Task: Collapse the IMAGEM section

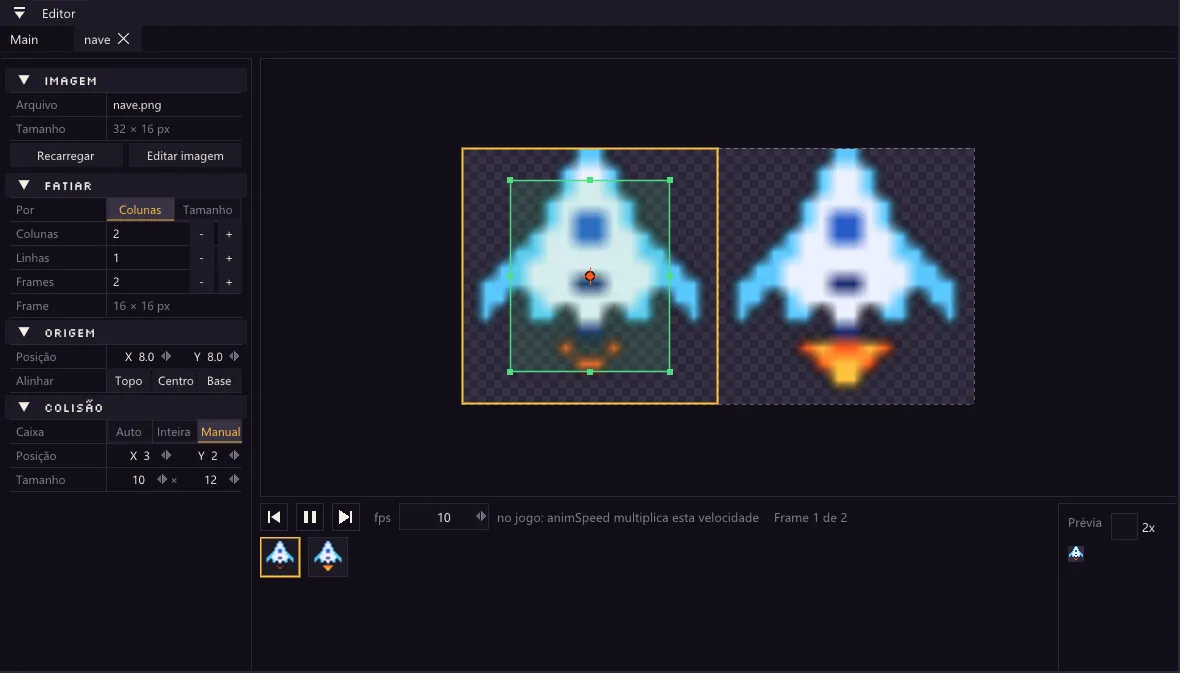Action: (x=24, y=80)
